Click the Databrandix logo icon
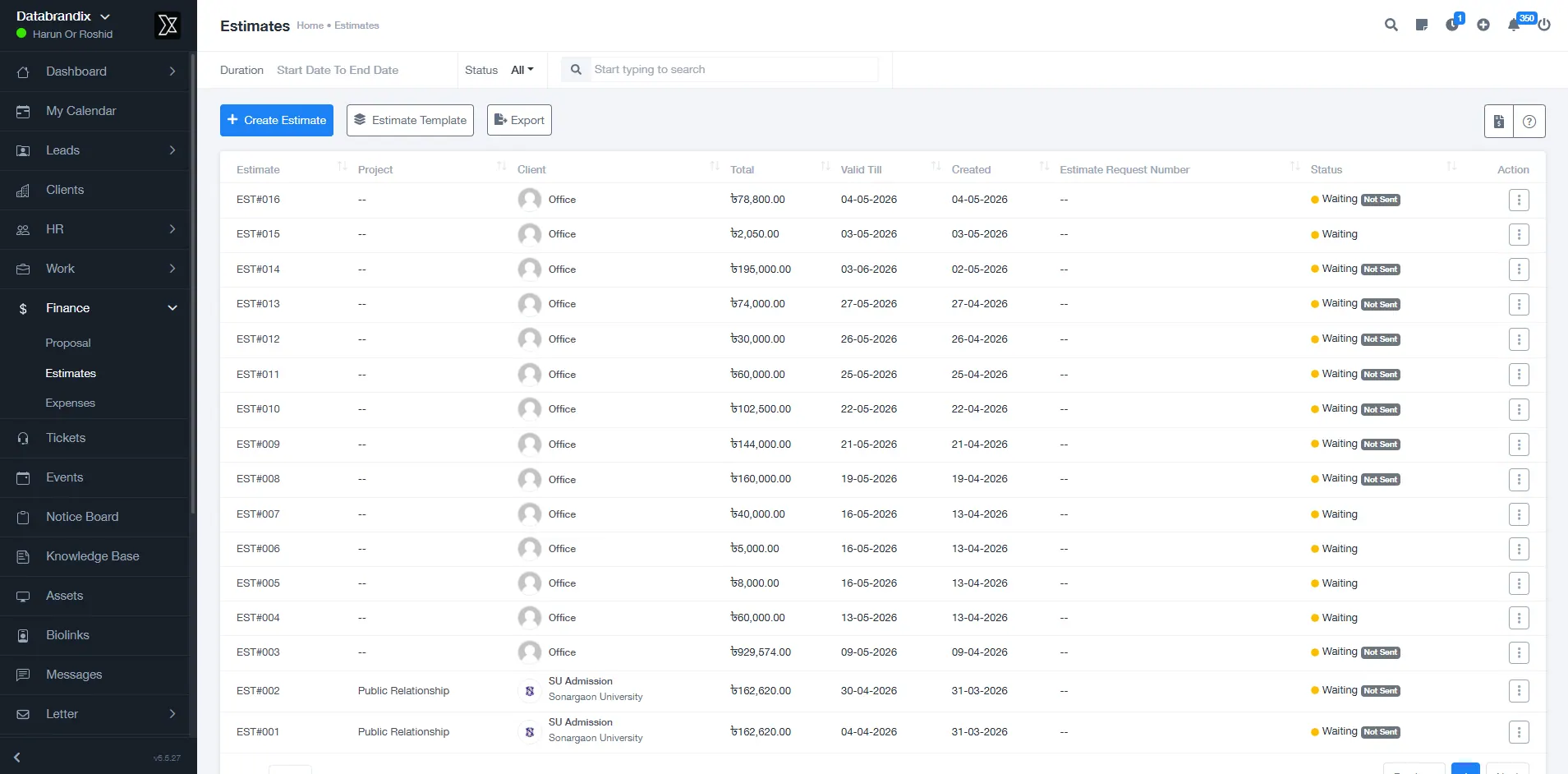The height and width of the screenshot is (774, 1568). [x=168, y=25]
